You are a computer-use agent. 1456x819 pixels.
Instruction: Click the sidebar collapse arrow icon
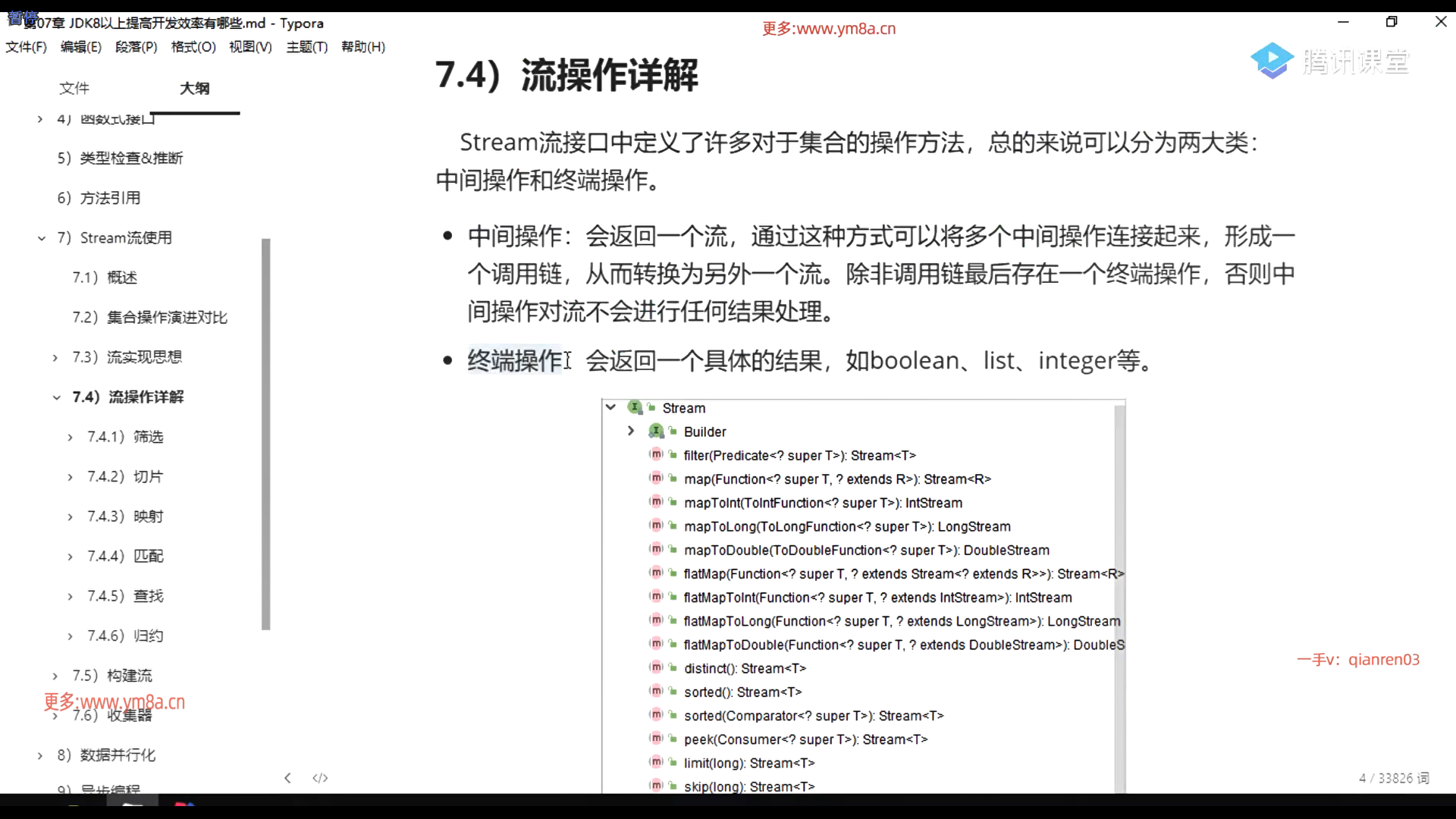(287, 778)
